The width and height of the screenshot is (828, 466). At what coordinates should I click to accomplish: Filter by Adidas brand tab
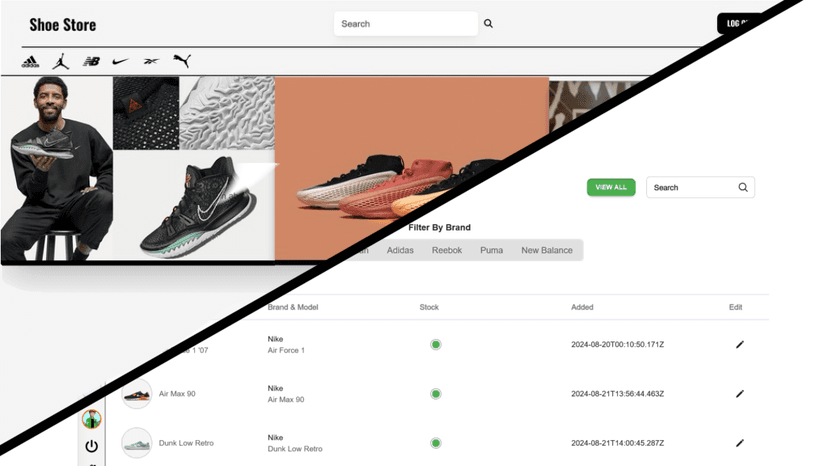pos(400,250)
